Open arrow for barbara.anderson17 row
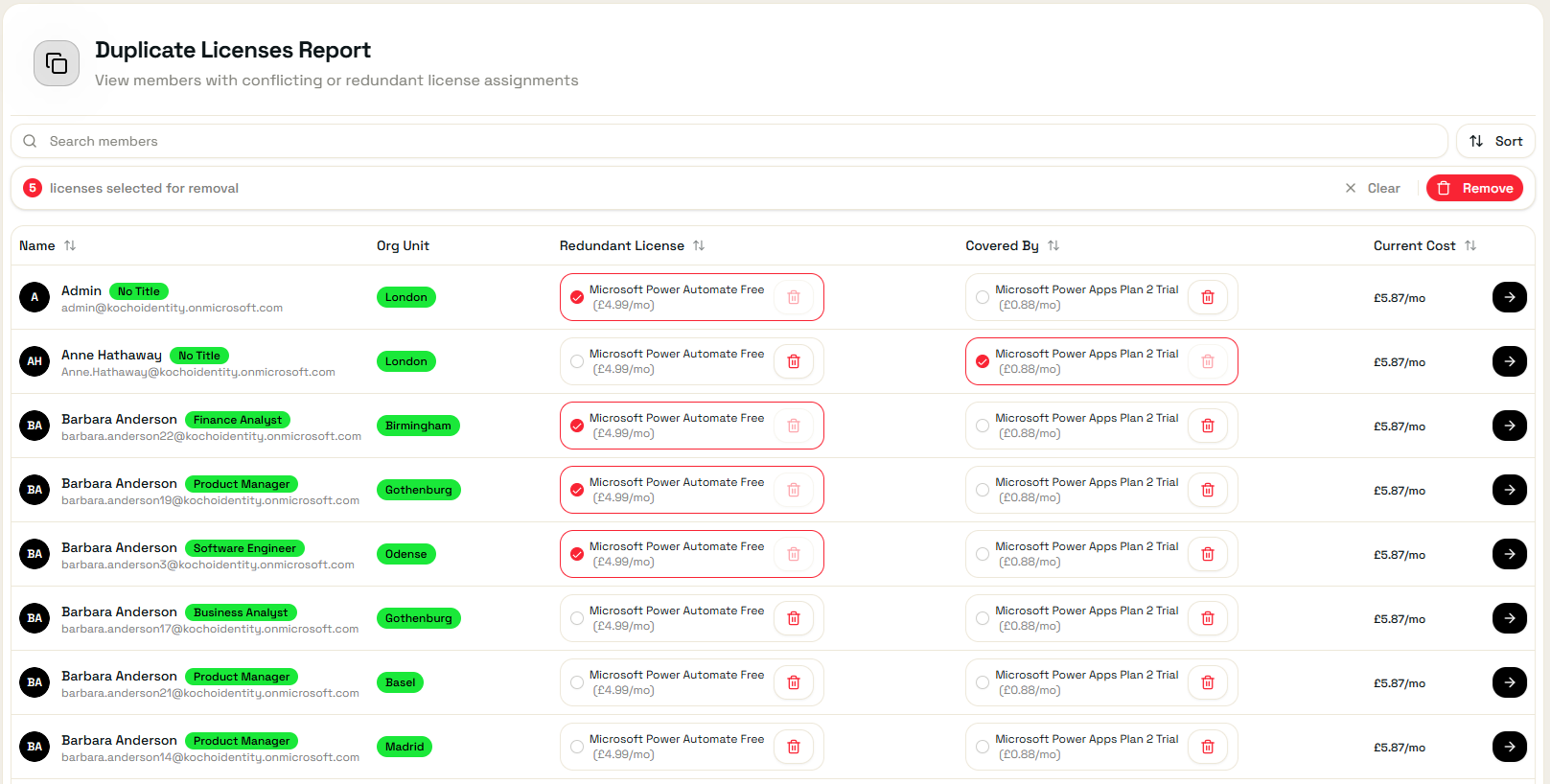This screenshot has height=784, width=1550. coord(1510,618)
